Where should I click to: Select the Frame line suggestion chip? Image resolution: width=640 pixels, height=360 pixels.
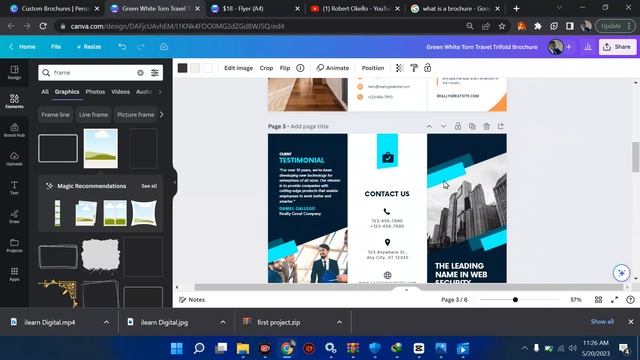(x=55, y=115)
